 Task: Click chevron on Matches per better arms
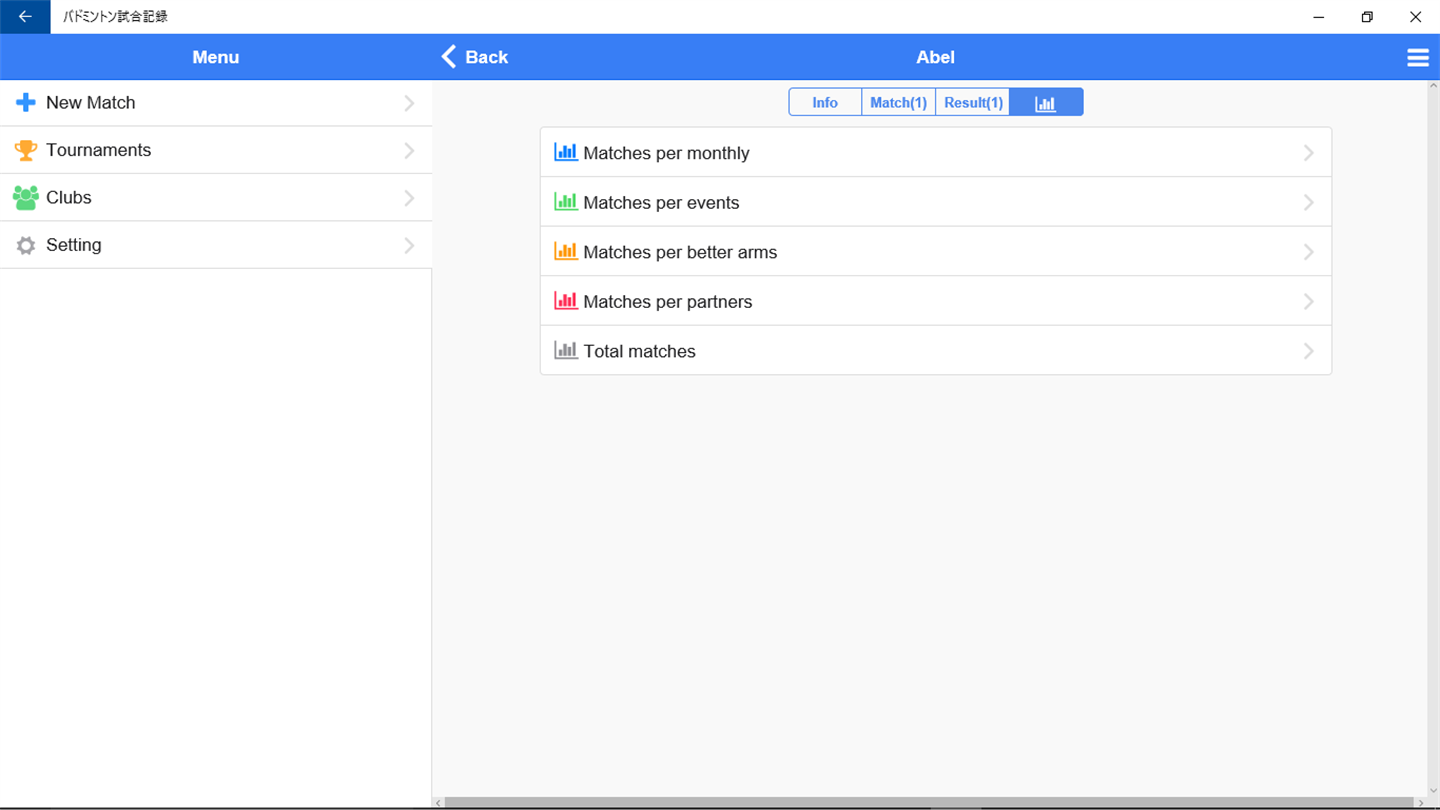tap(1309, 252)
